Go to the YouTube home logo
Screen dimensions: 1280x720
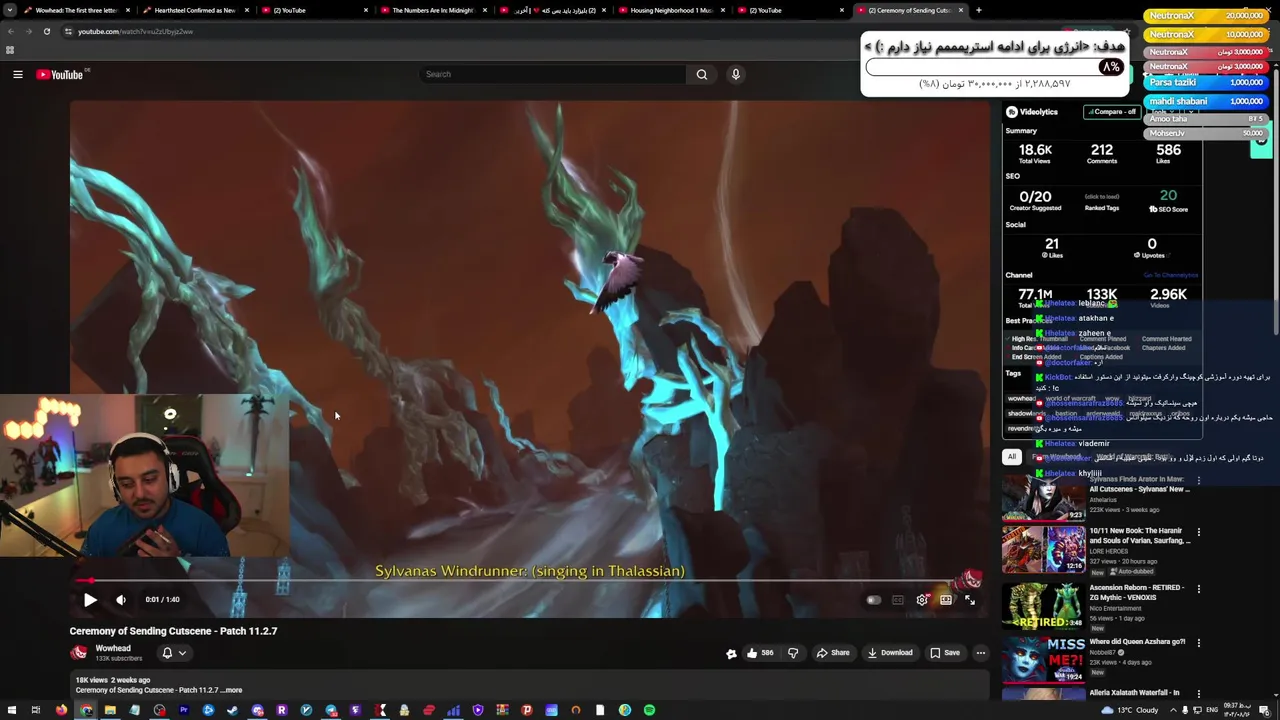coord(60,74)
